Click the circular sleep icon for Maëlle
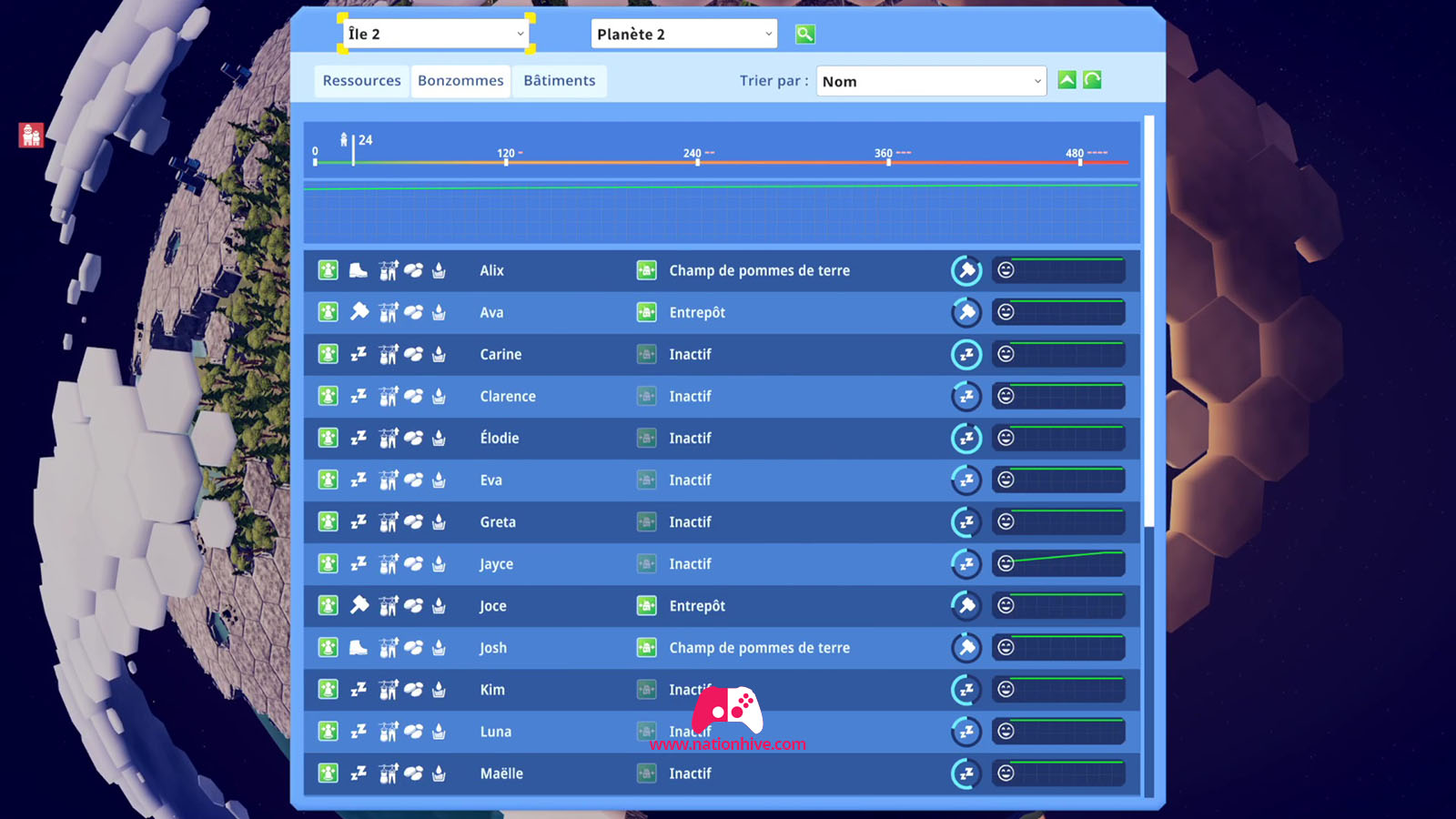The height and width of the screenshot is (819, 1456). [x=966, y=773]
